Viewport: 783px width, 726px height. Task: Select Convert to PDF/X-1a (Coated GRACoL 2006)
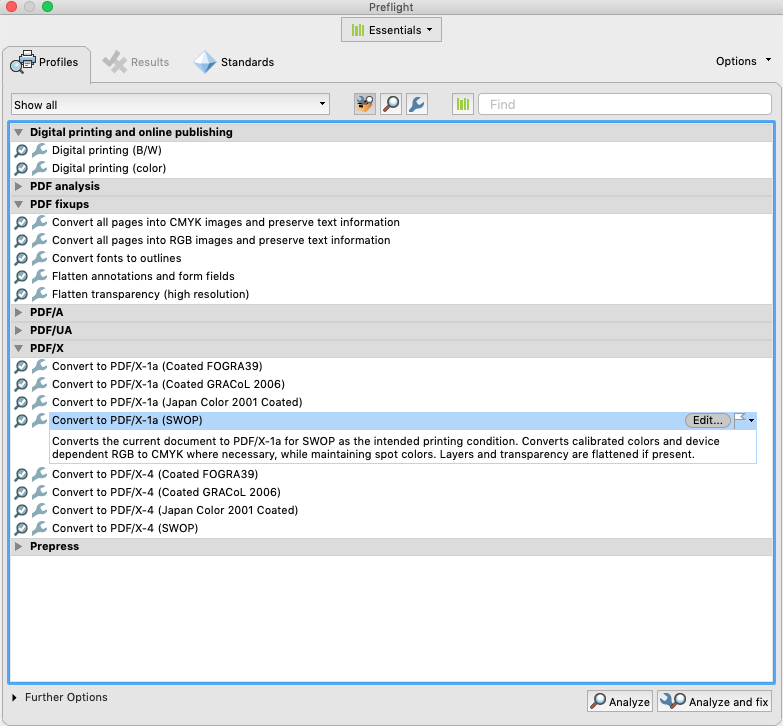tap(168, 384)
